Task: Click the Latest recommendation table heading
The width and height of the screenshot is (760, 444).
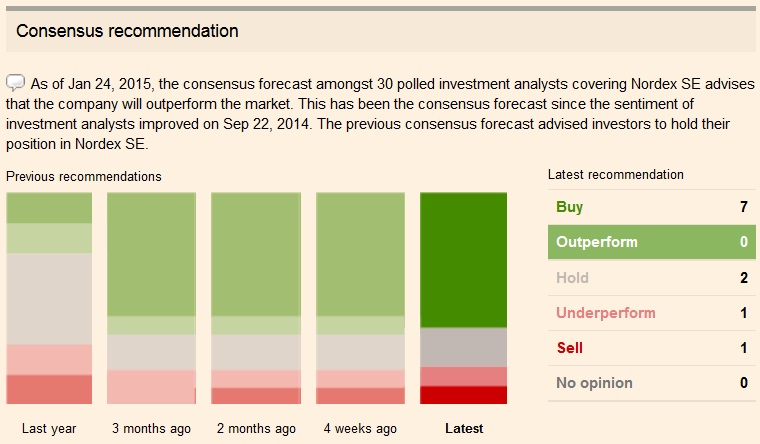Action: (x=616, y=174)
